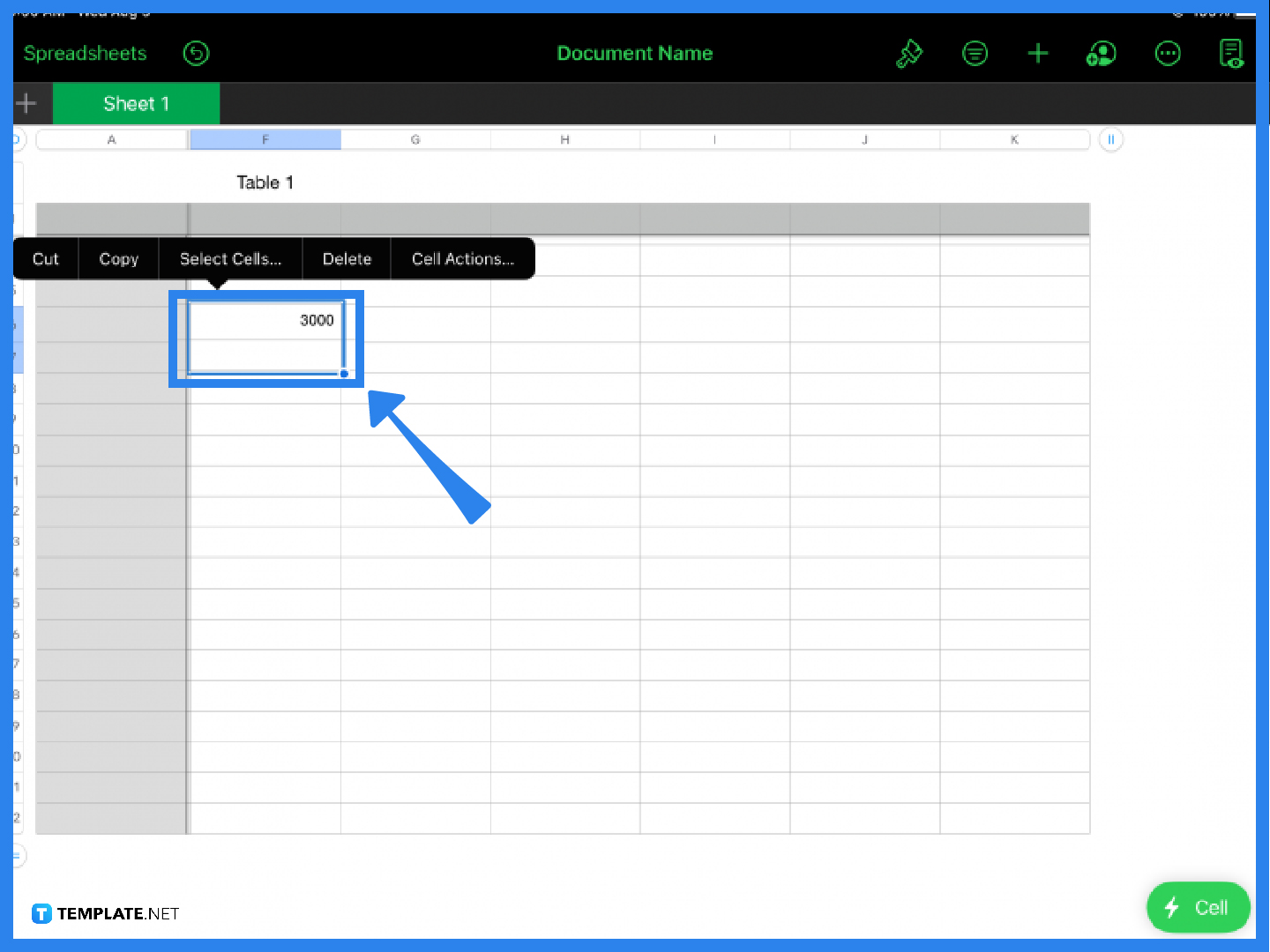The image size is (1270, 952).
Task: Add a new sheet with plus button
Action: (26, 103)
